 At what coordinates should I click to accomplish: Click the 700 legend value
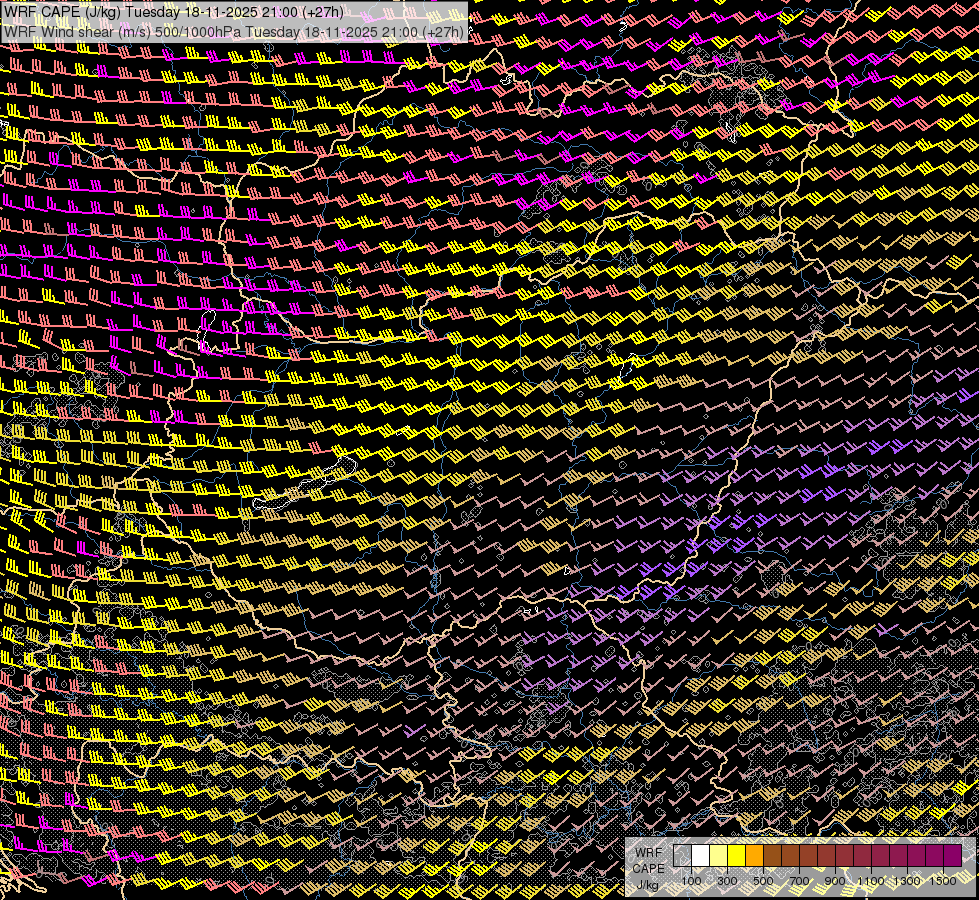(799, 881)
